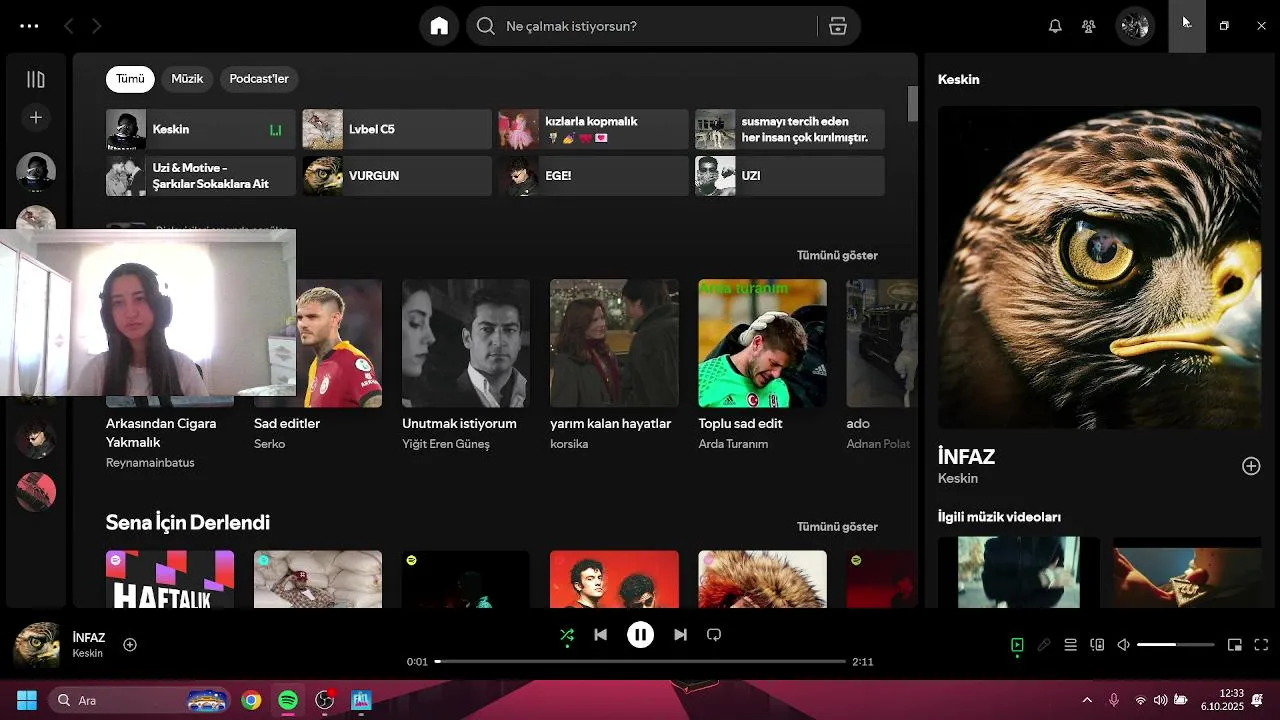Open the Home page icon
Image resolution: width=1280 pixels, height=720 pixels.
click(439, 26)
